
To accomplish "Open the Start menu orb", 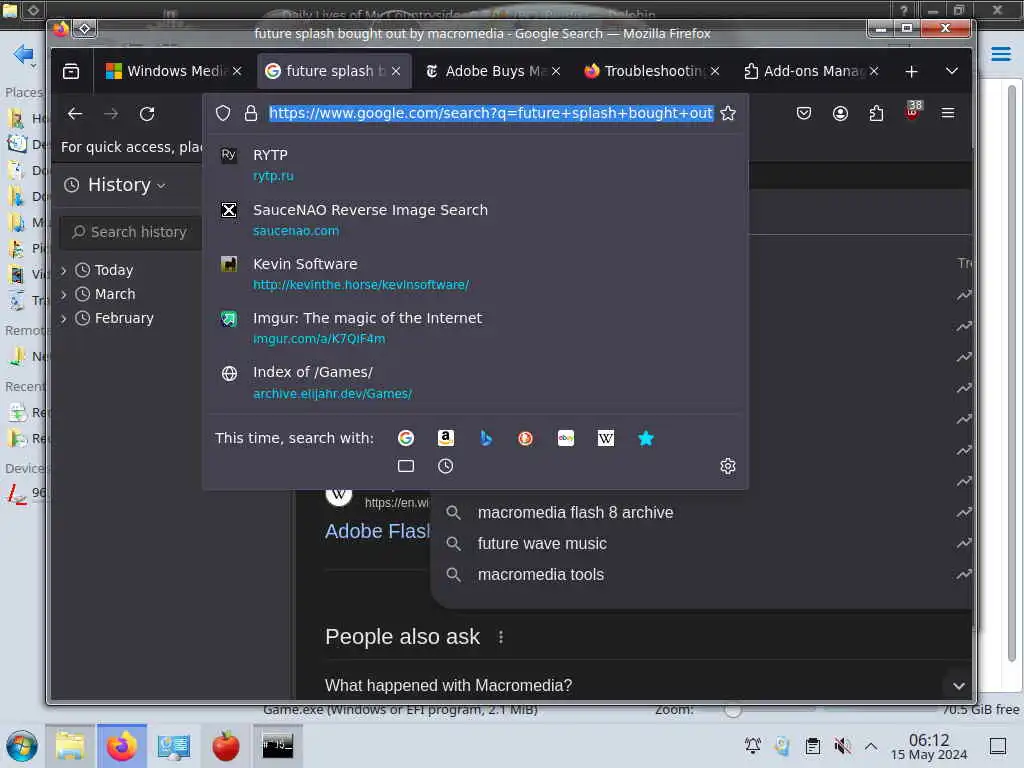I will point(22,746).
